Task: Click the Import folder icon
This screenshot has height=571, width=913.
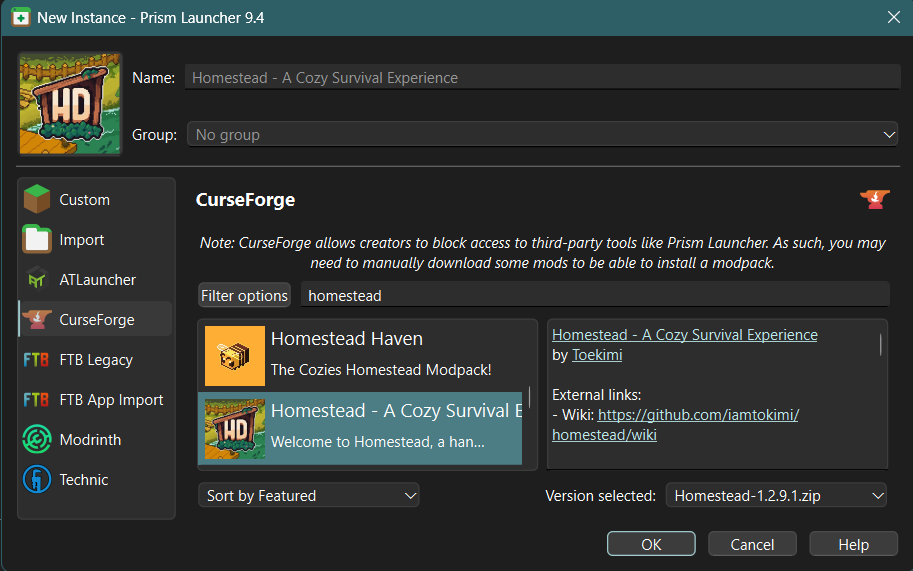Action: 37,239
